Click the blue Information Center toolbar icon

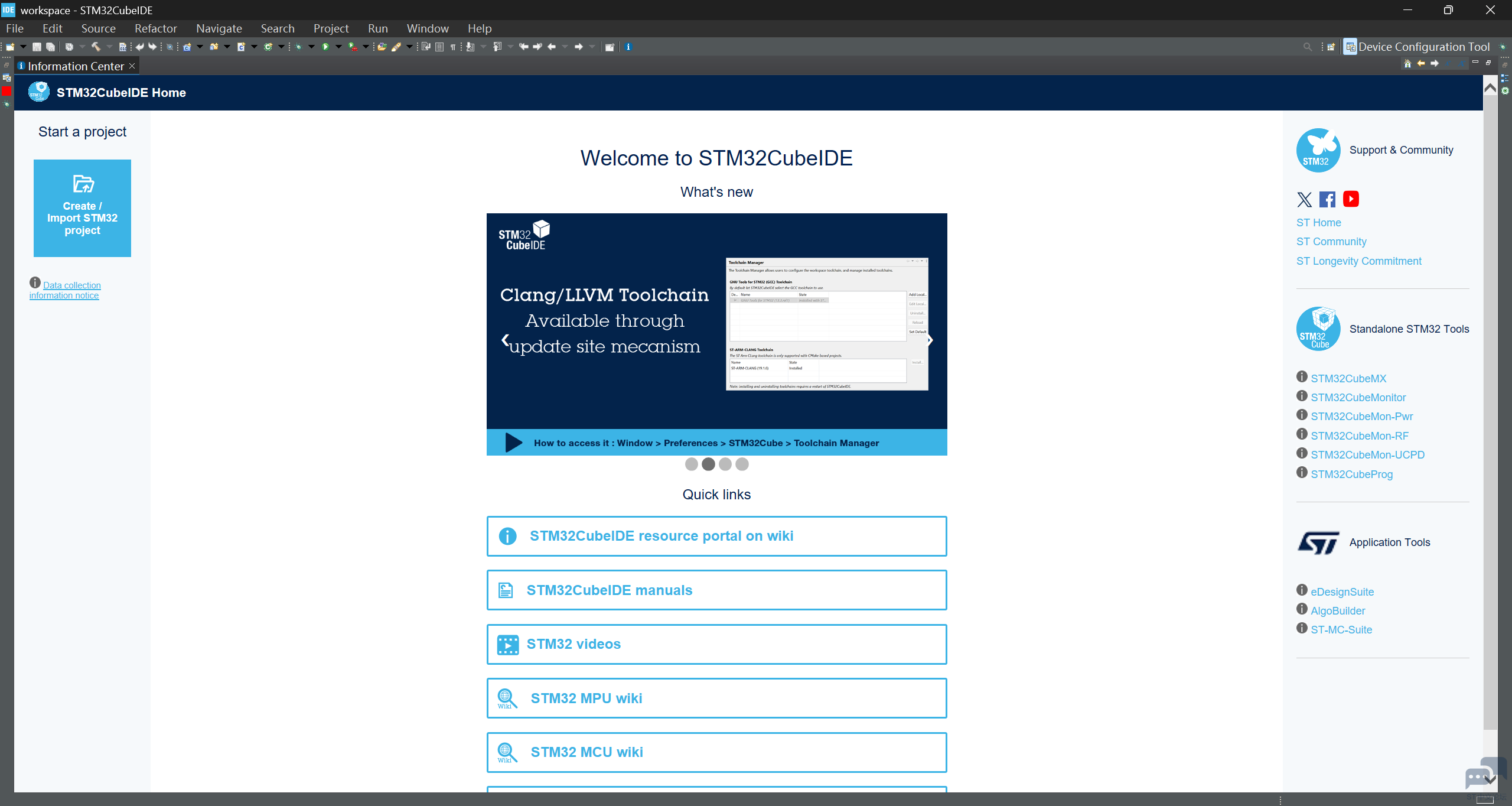[x=628, y=47]
